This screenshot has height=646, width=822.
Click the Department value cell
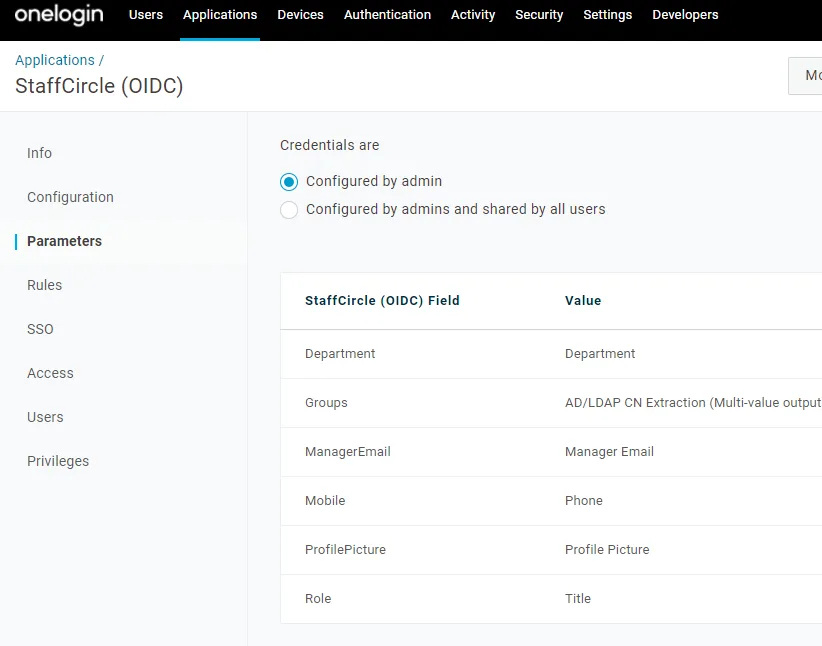click(x=600, y=354)
